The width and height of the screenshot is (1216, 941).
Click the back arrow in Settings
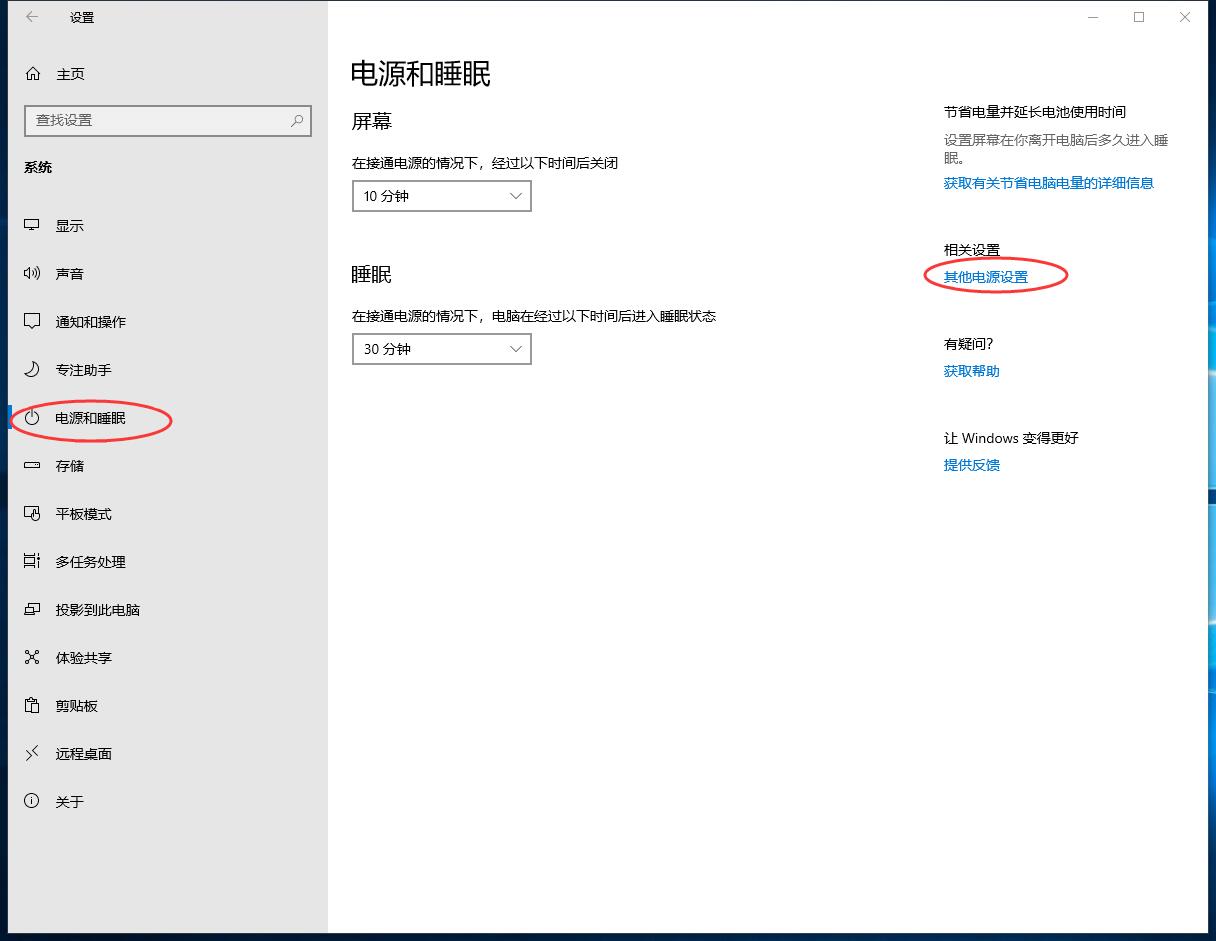[32, 17]
